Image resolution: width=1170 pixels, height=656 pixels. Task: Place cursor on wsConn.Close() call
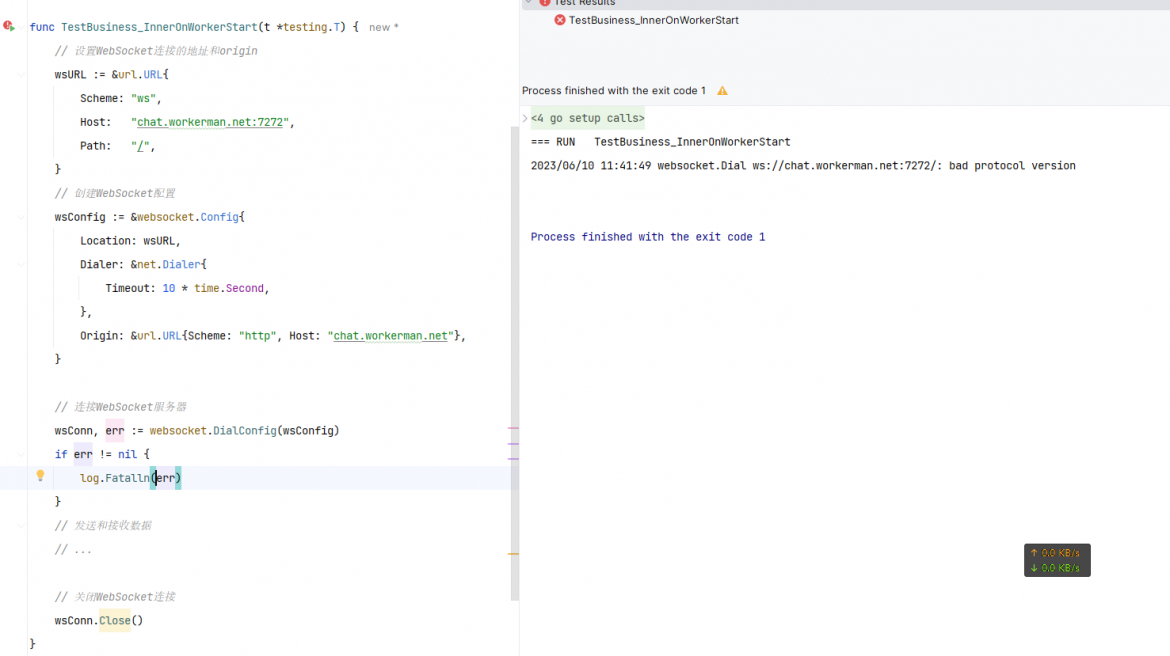tap(98, 620)
